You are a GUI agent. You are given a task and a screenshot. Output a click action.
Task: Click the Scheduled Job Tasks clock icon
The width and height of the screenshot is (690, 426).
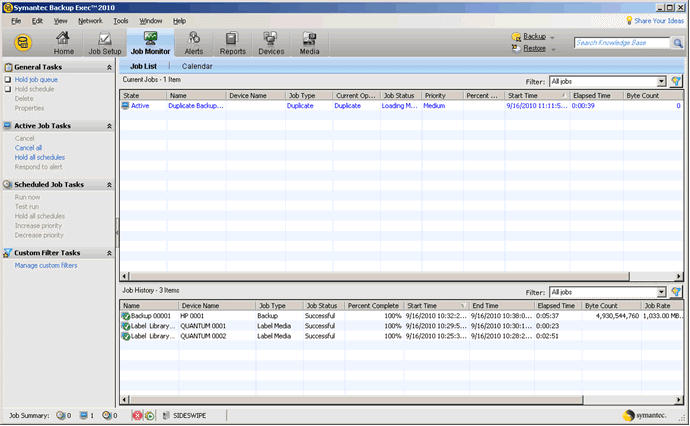7,184
